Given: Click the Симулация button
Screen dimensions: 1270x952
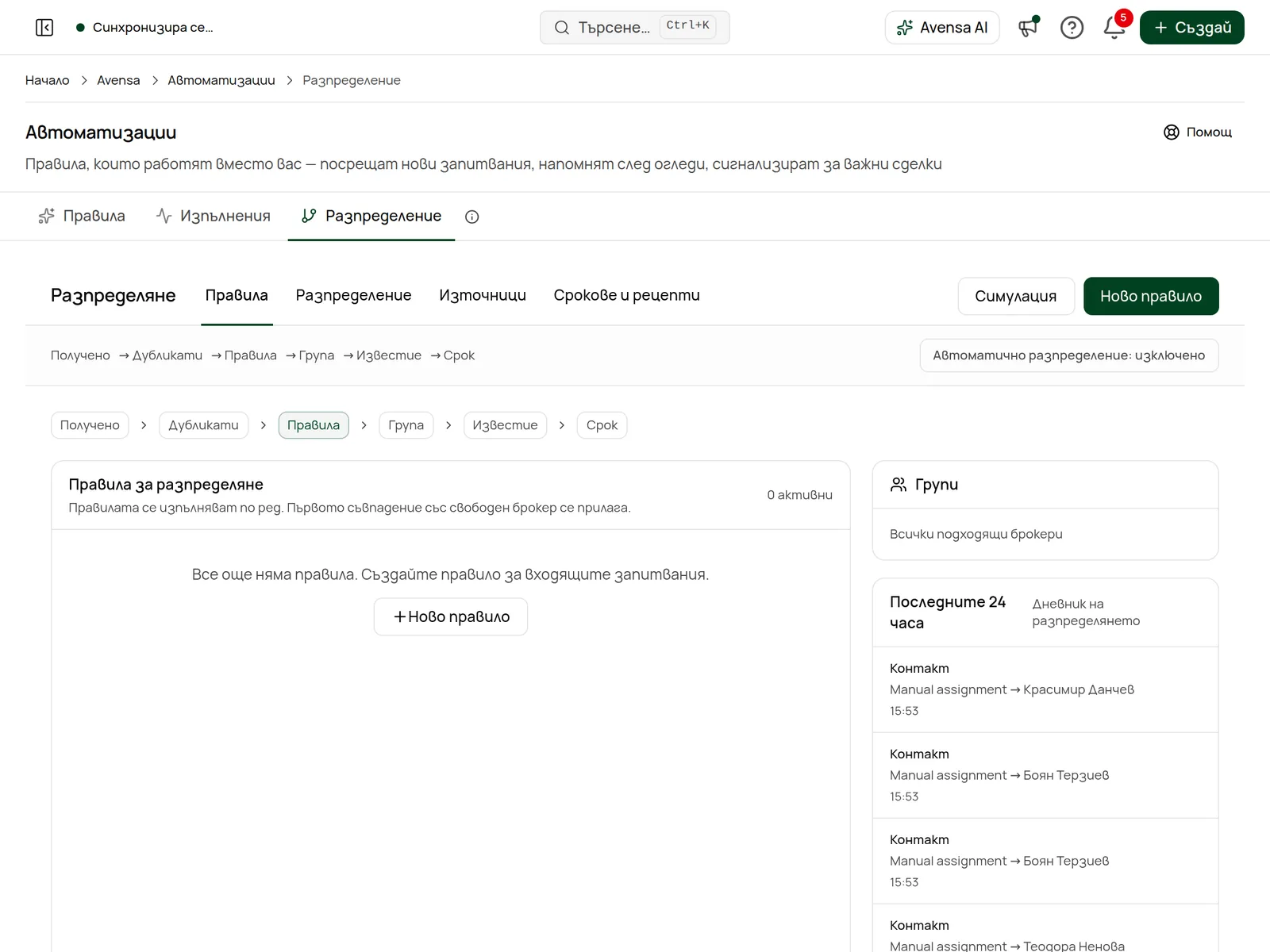Looking at the screenshot, I should (1016, 296).
